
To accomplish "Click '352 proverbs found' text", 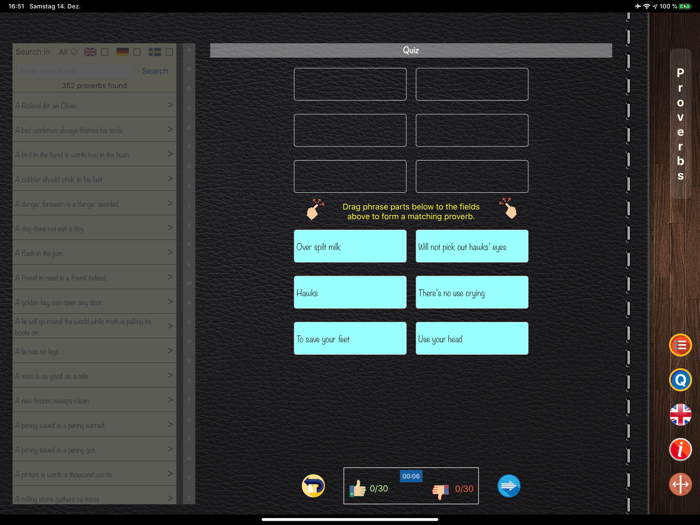I will [94, 85].
